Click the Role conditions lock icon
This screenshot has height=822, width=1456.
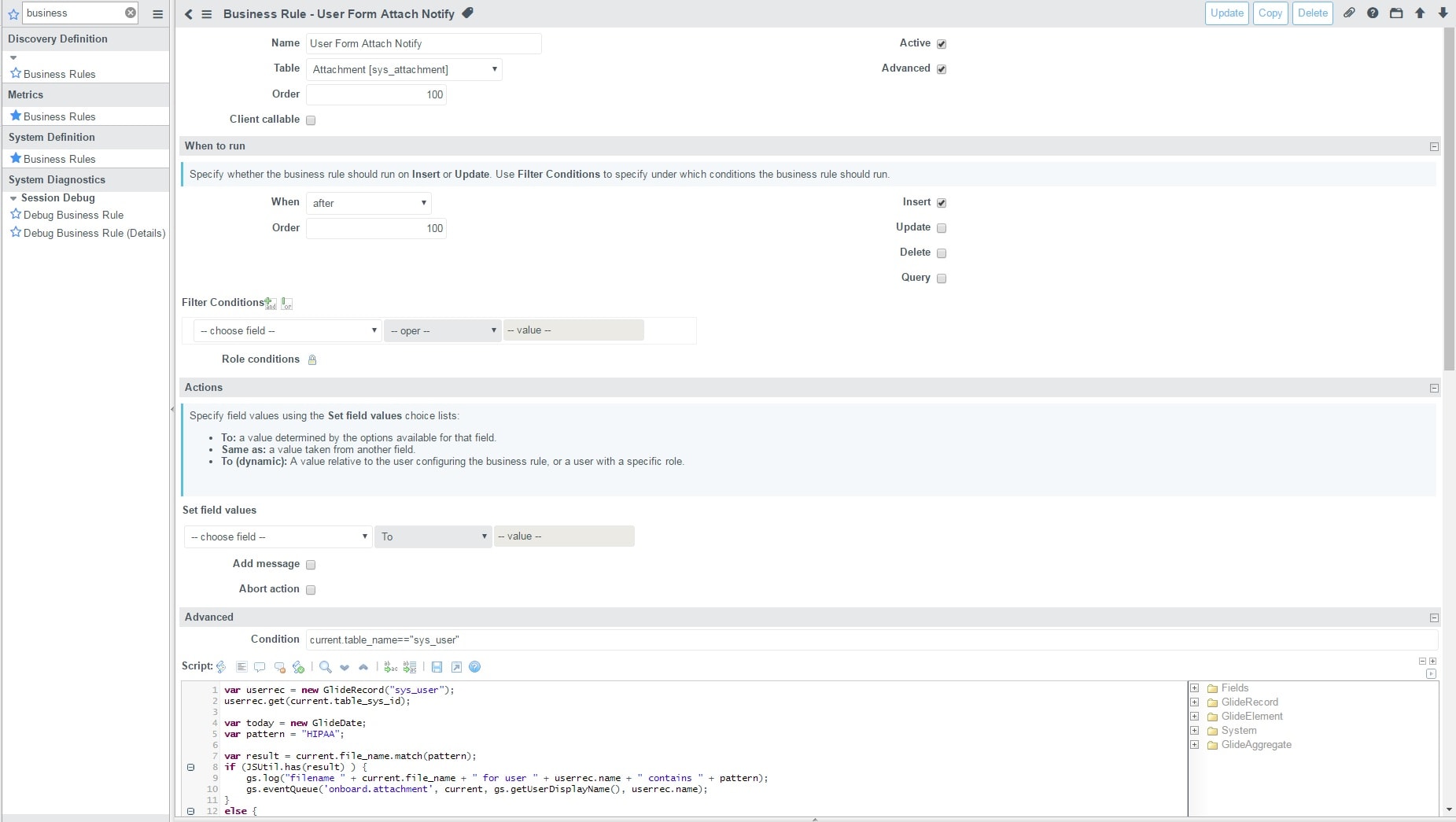312,359
